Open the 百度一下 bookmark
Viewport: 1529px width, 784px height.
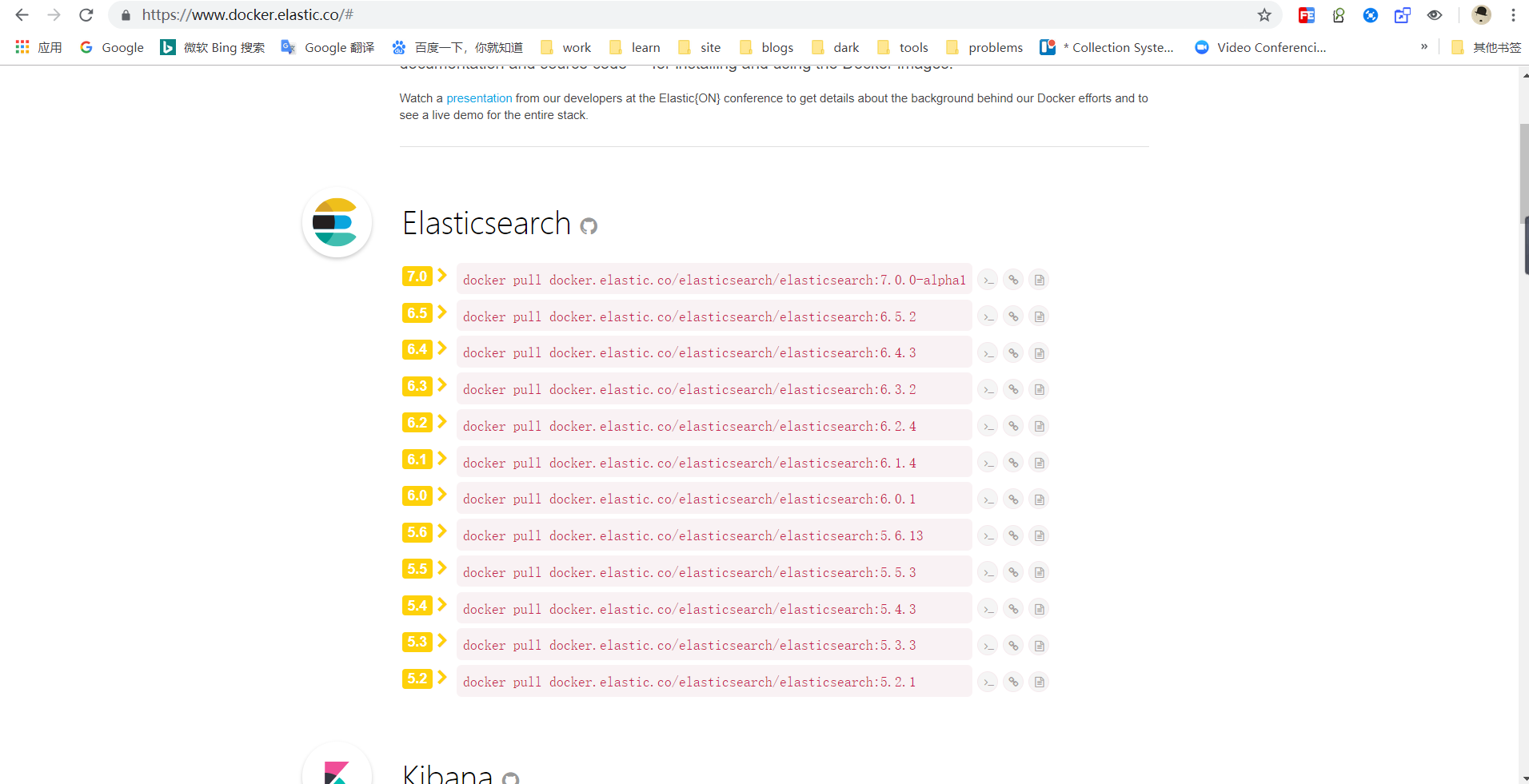click(457, 47)
